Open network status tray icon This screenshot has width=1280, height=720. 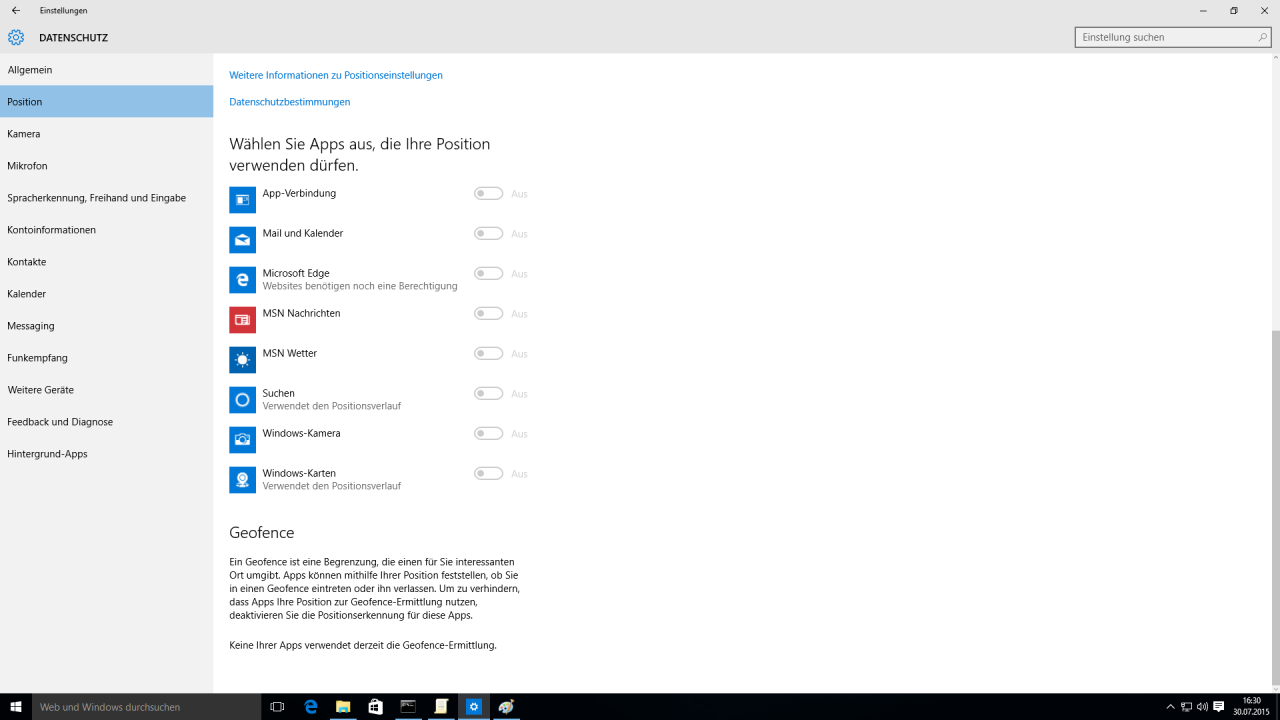coord(1186,707)
